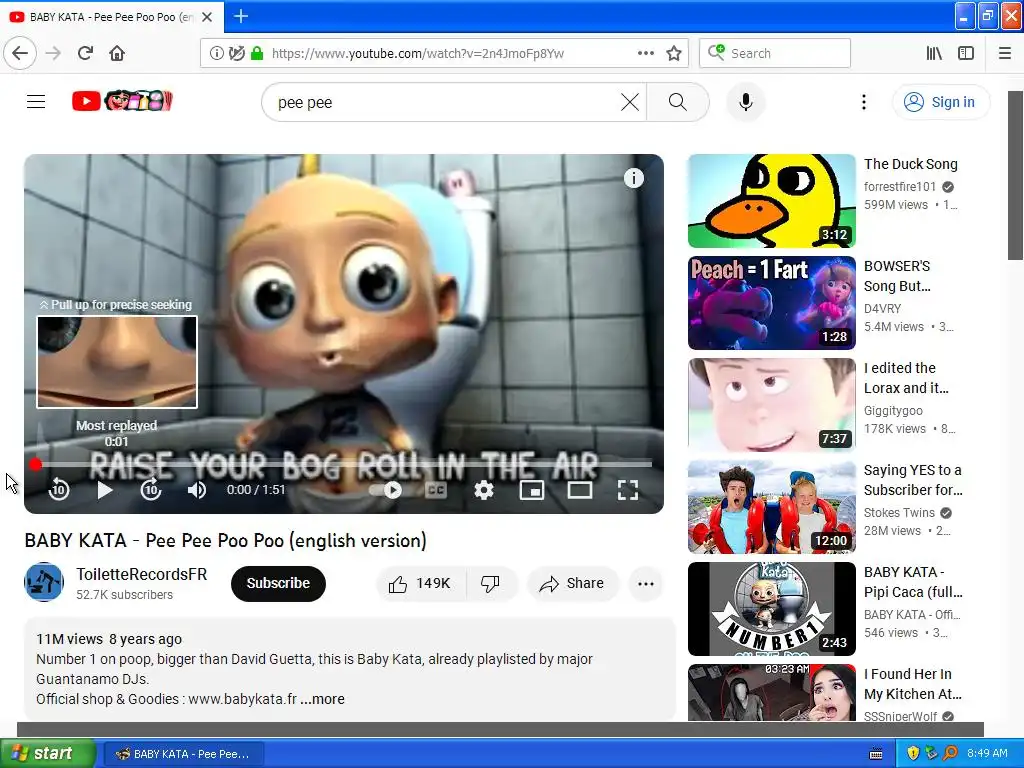Expand description with ...more

point(323,699)
